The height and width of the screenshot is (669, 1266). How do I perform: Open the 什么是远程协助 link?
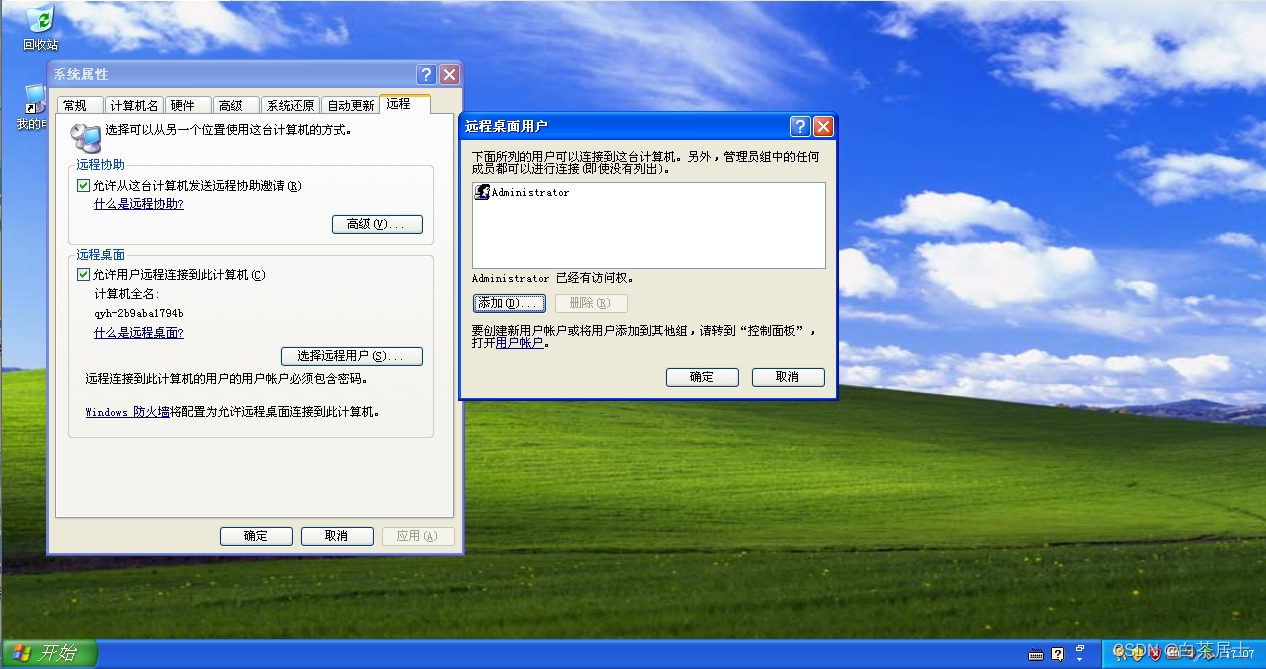(139, 204)
